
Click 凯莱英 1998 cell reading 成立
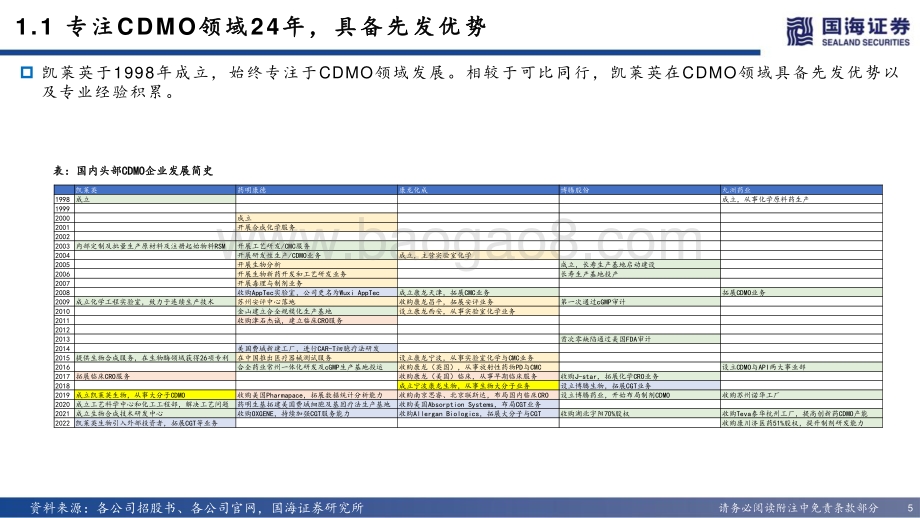pos(155,199)
